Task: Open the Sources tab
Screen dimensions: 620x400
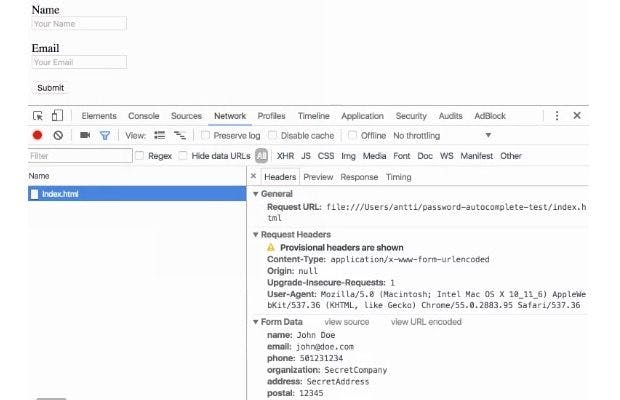Action: point(186,116)
